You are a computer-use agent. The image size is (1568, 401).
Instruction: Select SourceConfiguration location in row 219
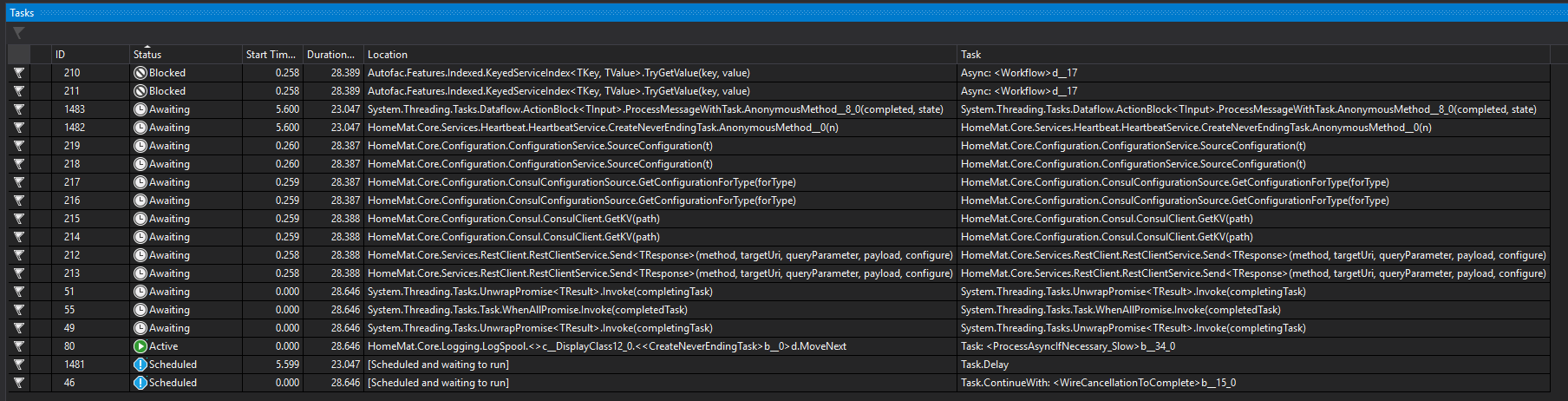(x=660, y=146)
